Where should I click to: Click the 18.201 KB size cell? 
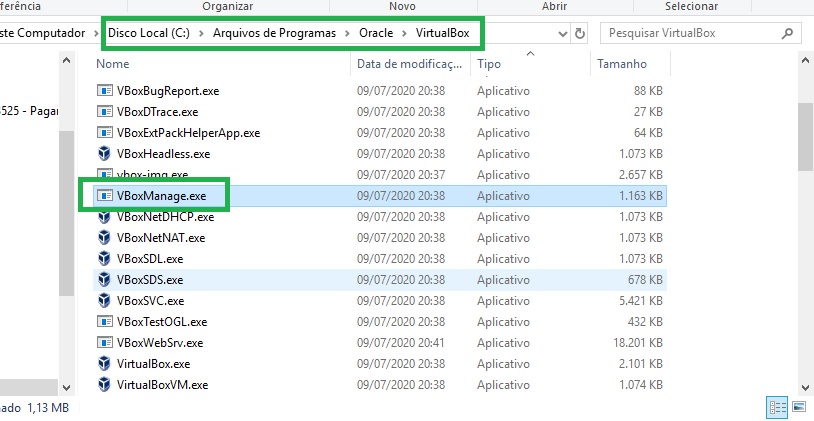coord(637,343)
